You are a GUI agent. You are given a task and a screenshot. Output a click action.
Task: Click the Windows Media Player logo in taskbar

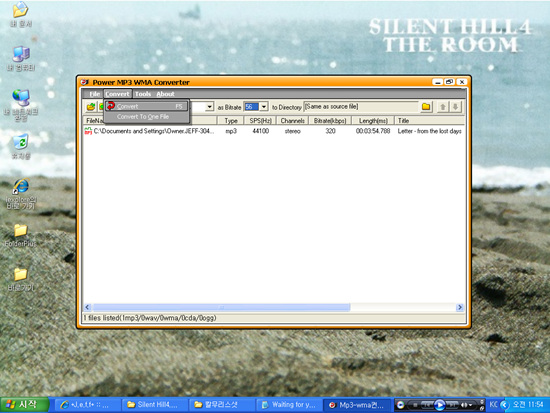click(x=400, y=405)
